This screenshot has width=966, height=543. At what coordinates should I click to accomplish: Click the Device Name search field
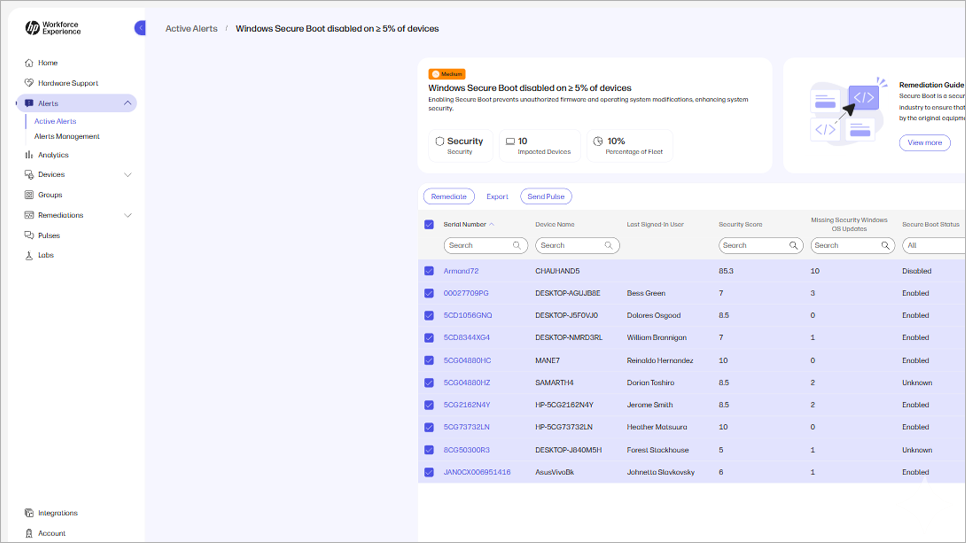tap(578, 245)
